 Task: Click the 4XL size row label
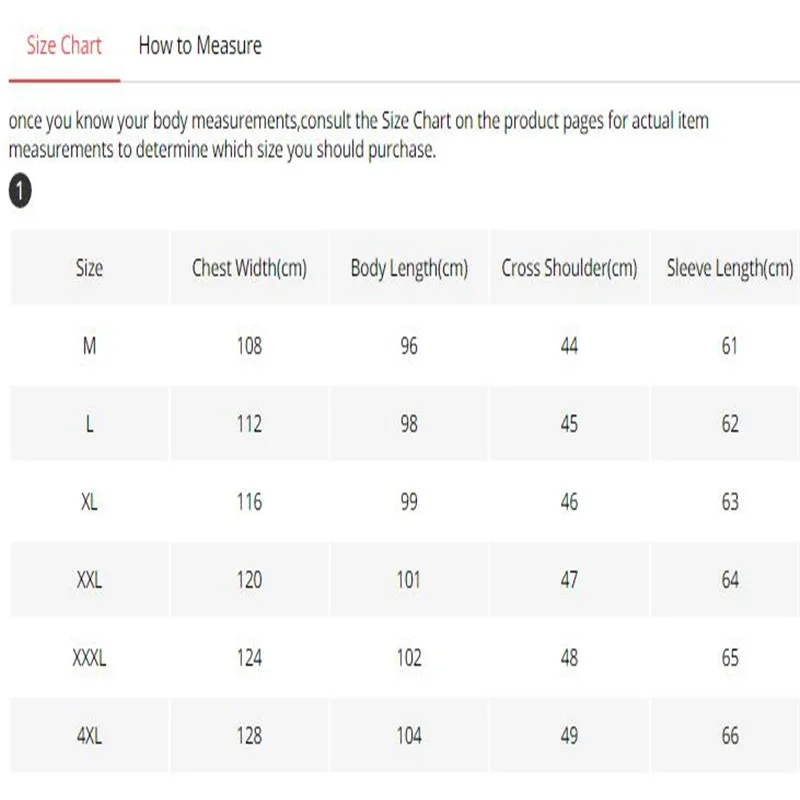89,736
